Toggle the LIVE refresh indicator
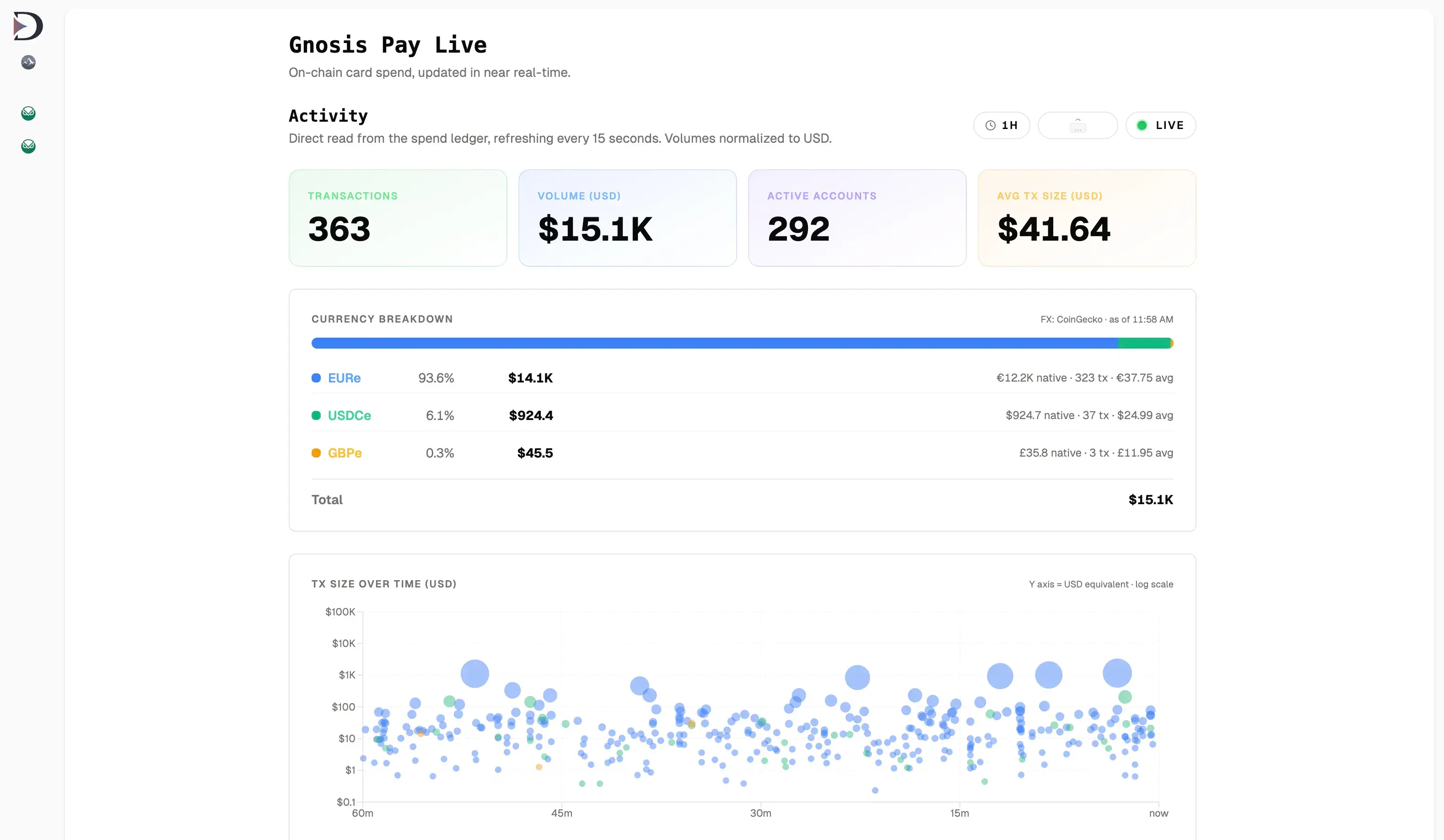Image resolution: width=1444 pixels, height=840 pixels. (1160, 125)
